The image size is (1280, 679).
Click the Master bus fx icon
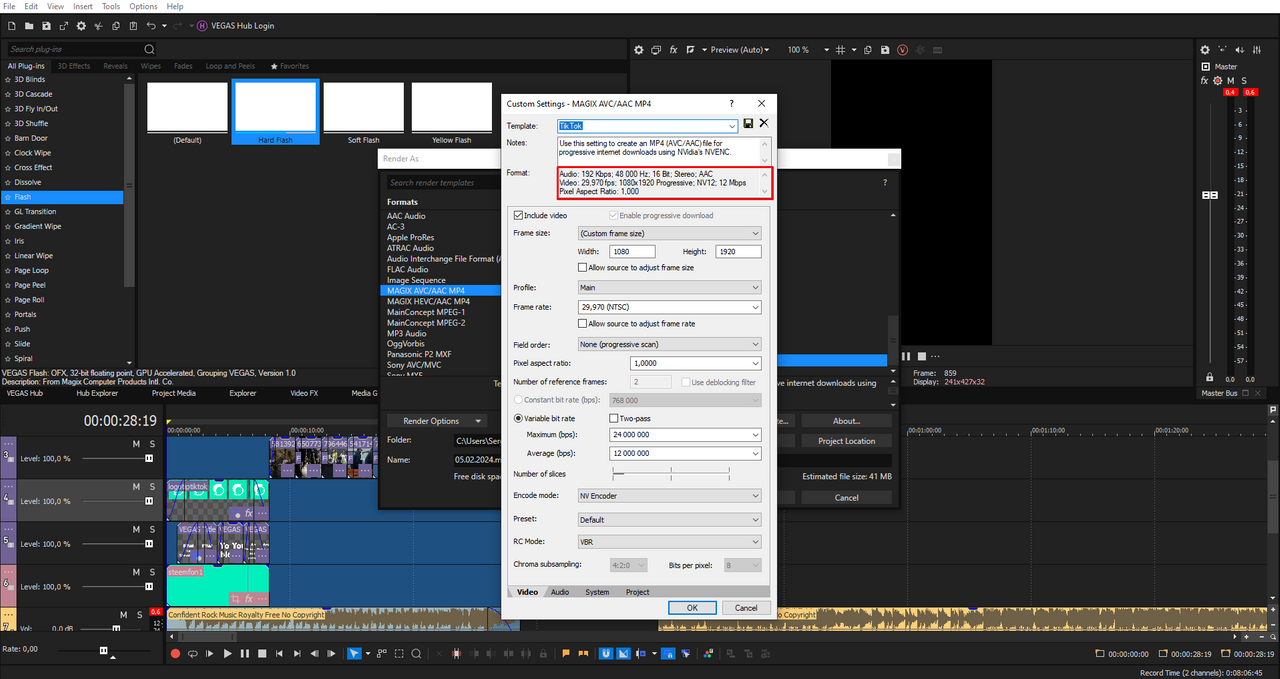tap(1205, 80)
